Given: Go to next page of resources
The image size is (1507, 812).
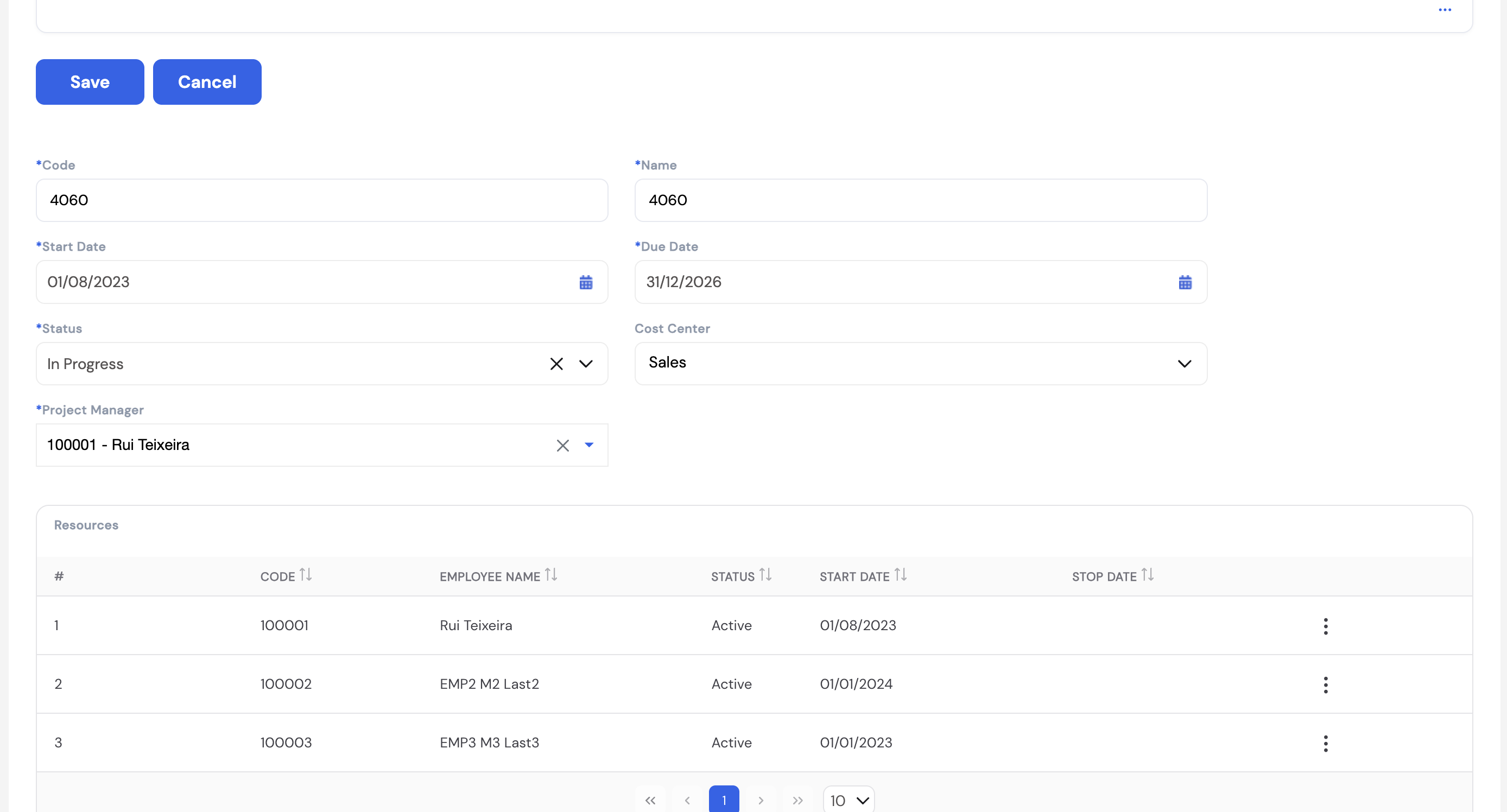Looking at the screenshot, I should click(x=761, y=800).
